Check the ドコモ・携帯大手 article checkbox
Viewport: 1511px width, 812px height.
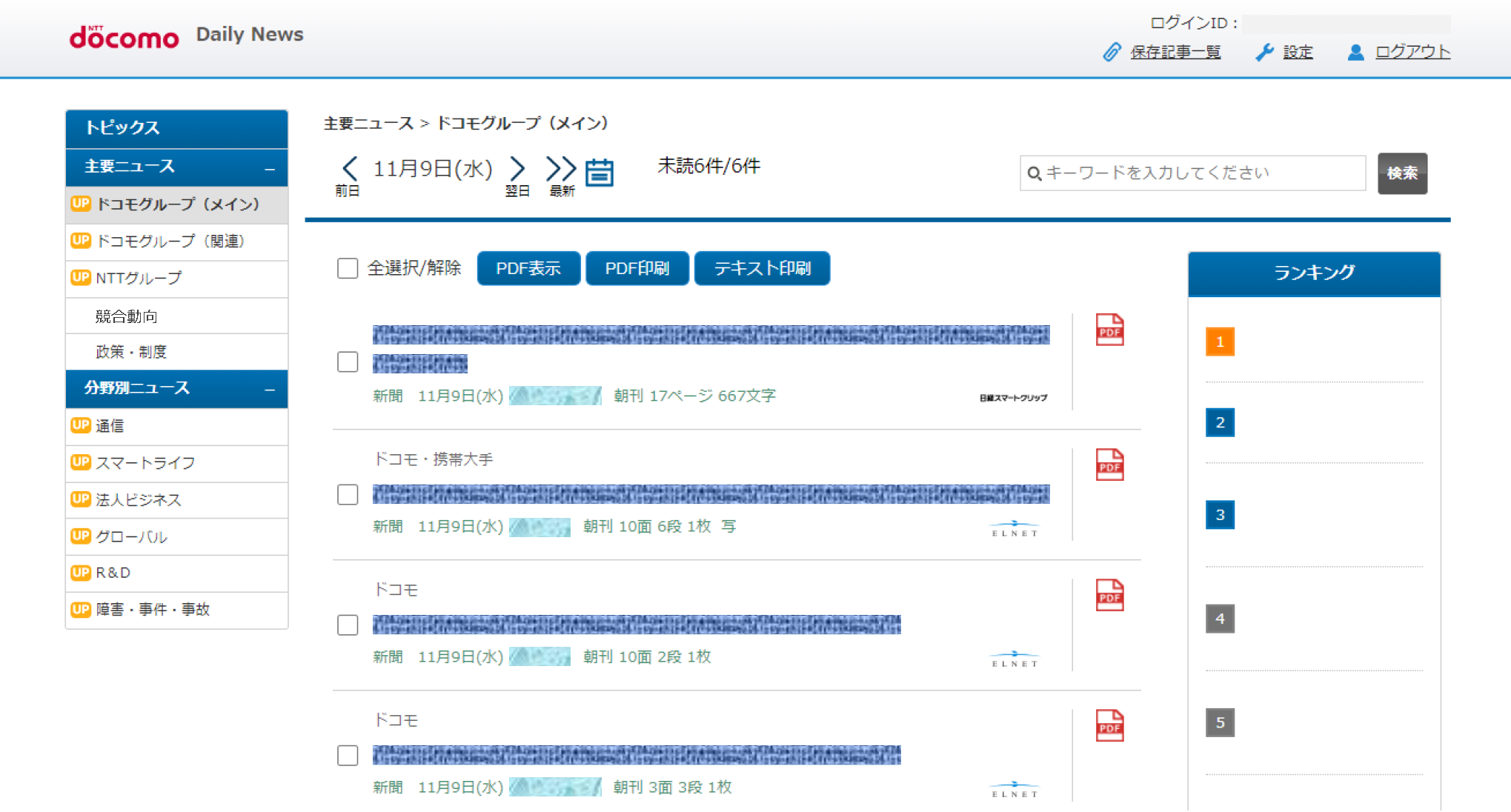(348, 494)
